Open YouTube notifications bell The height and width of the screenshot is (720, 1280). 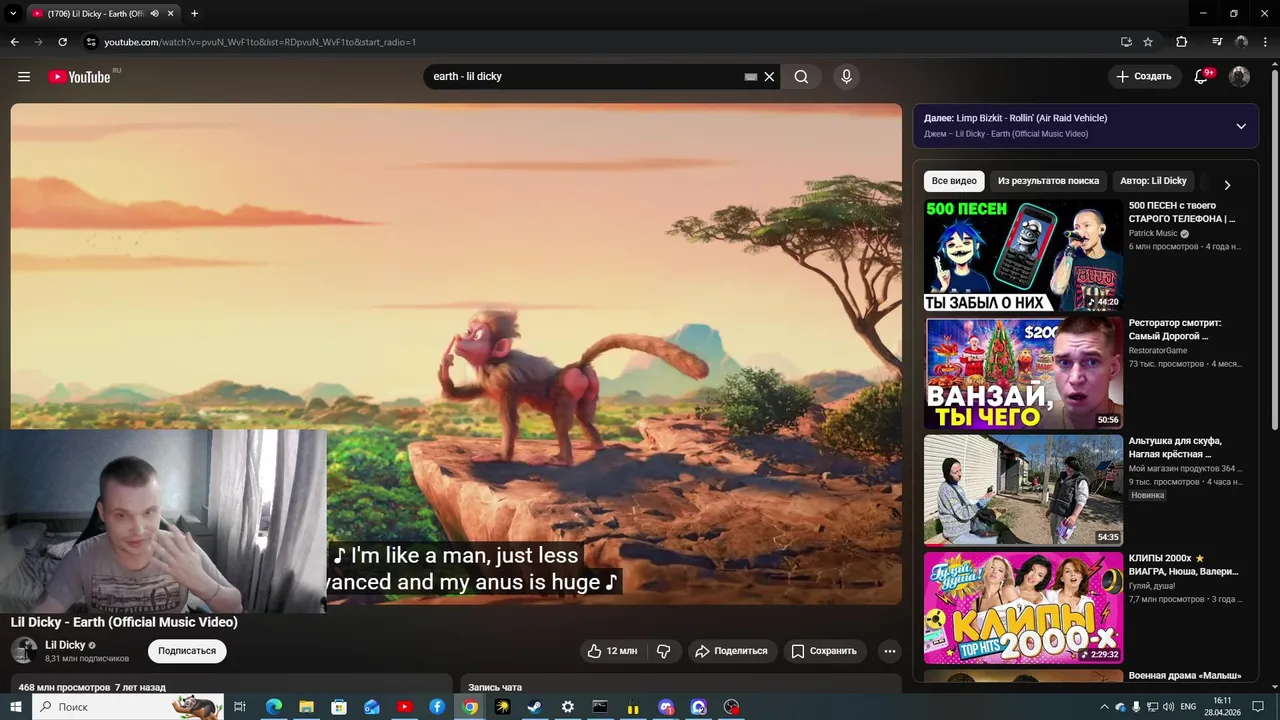[1202, 77]
